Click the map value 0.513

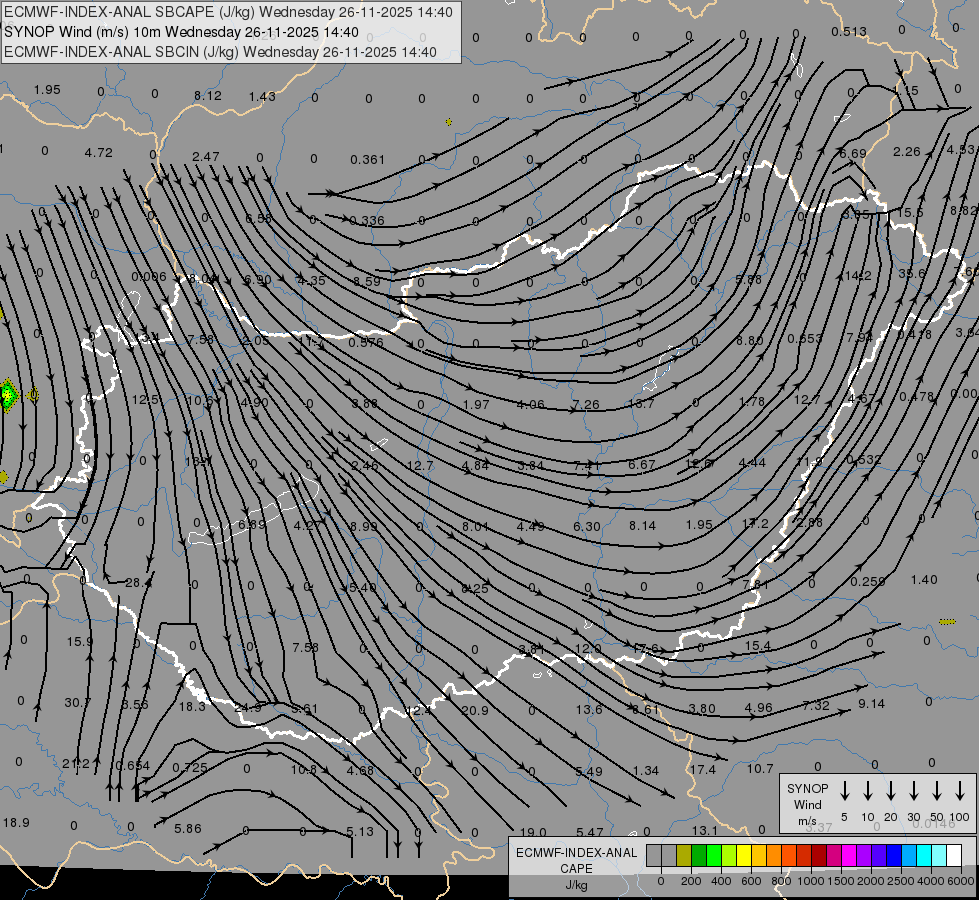pyautogui.click(x=849, y=31)
